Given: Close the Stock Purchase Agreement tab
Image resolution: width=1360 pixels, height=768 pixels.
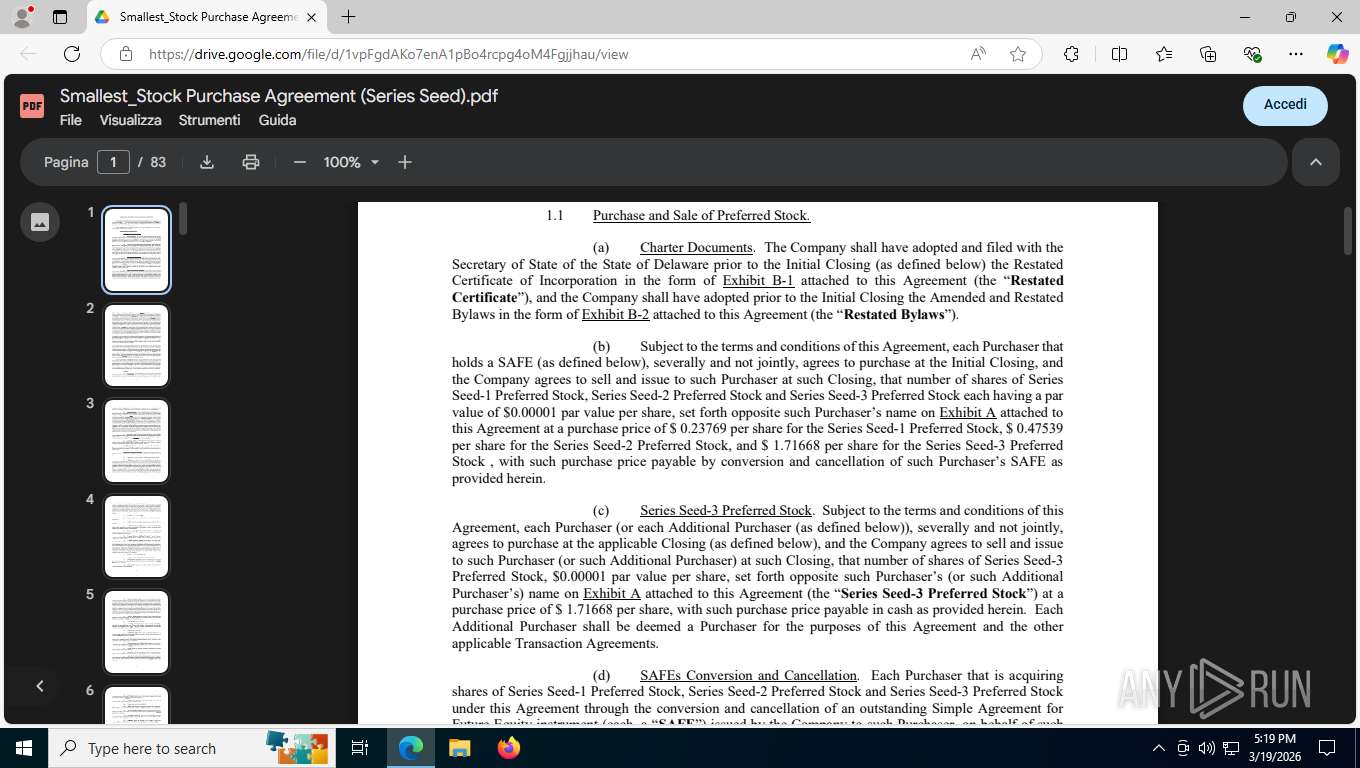Looking at the screenshot, I should point(311,17).
